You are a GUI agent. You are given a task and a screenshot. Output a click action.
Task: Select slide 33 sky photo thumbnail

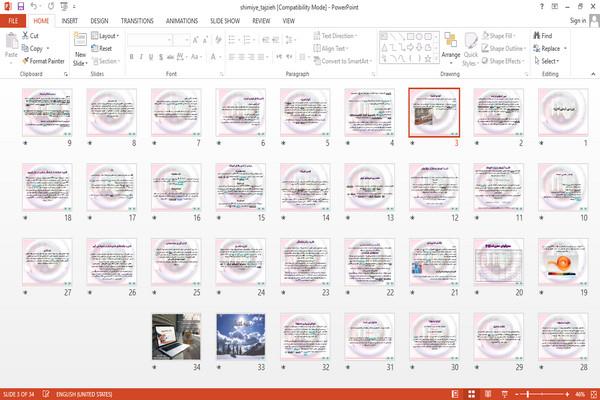[x=241, y=337]
